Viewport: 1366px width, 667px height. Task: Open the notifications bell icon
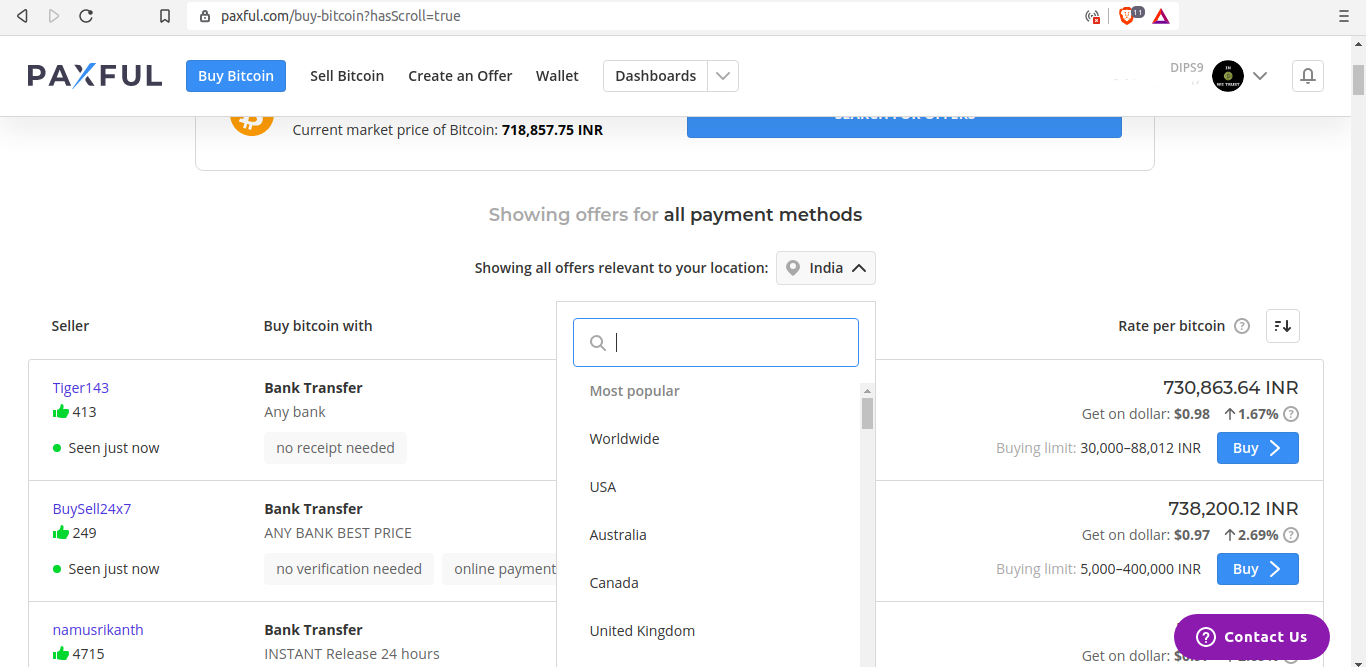pyautogui.click(x=1307, y=76)
